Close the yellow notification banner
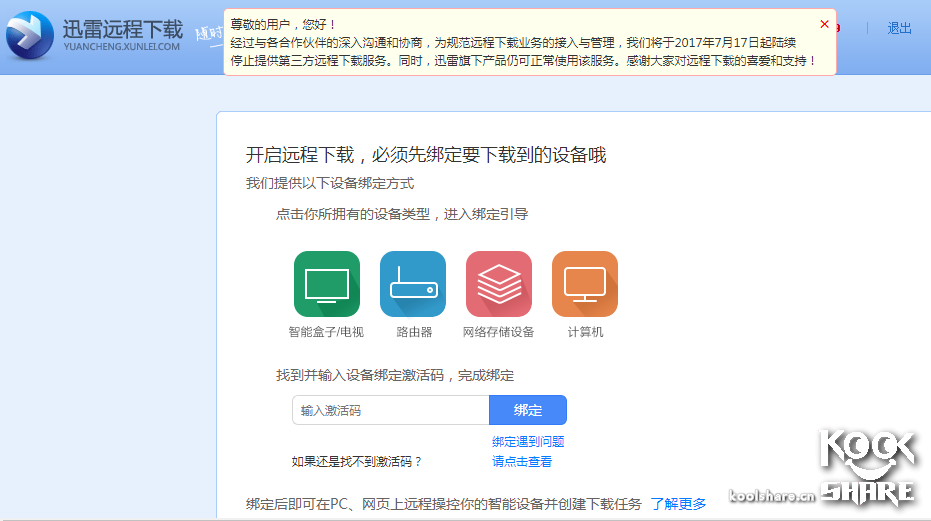This screenshot has height=521, width=931. [x=824, y=24]
